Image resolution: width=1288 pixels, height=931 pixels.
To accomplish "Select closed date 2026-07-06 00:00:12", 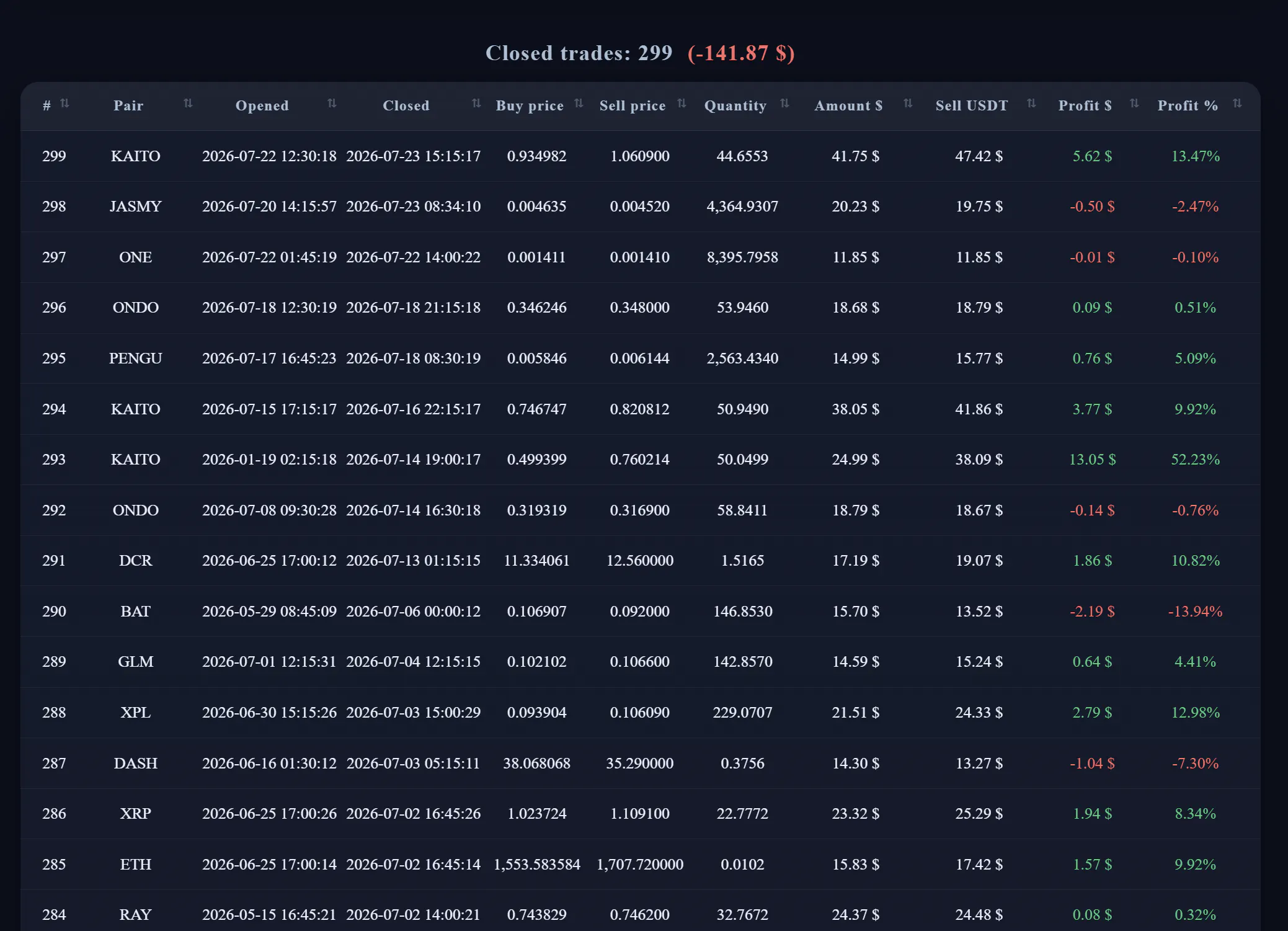I will click(413, 612).
